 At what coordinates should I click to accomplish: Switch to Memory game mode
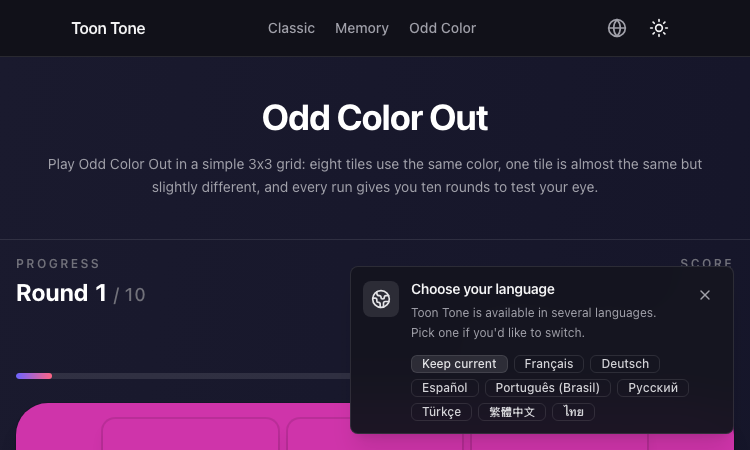(x=362, y=28)
